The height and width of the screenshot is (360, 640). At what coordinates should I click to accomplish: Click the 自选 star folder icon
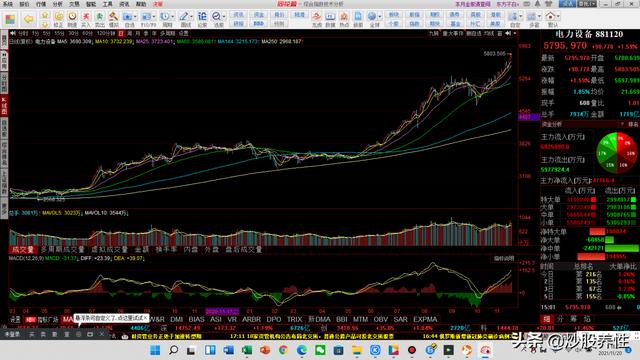coord(127,16)
